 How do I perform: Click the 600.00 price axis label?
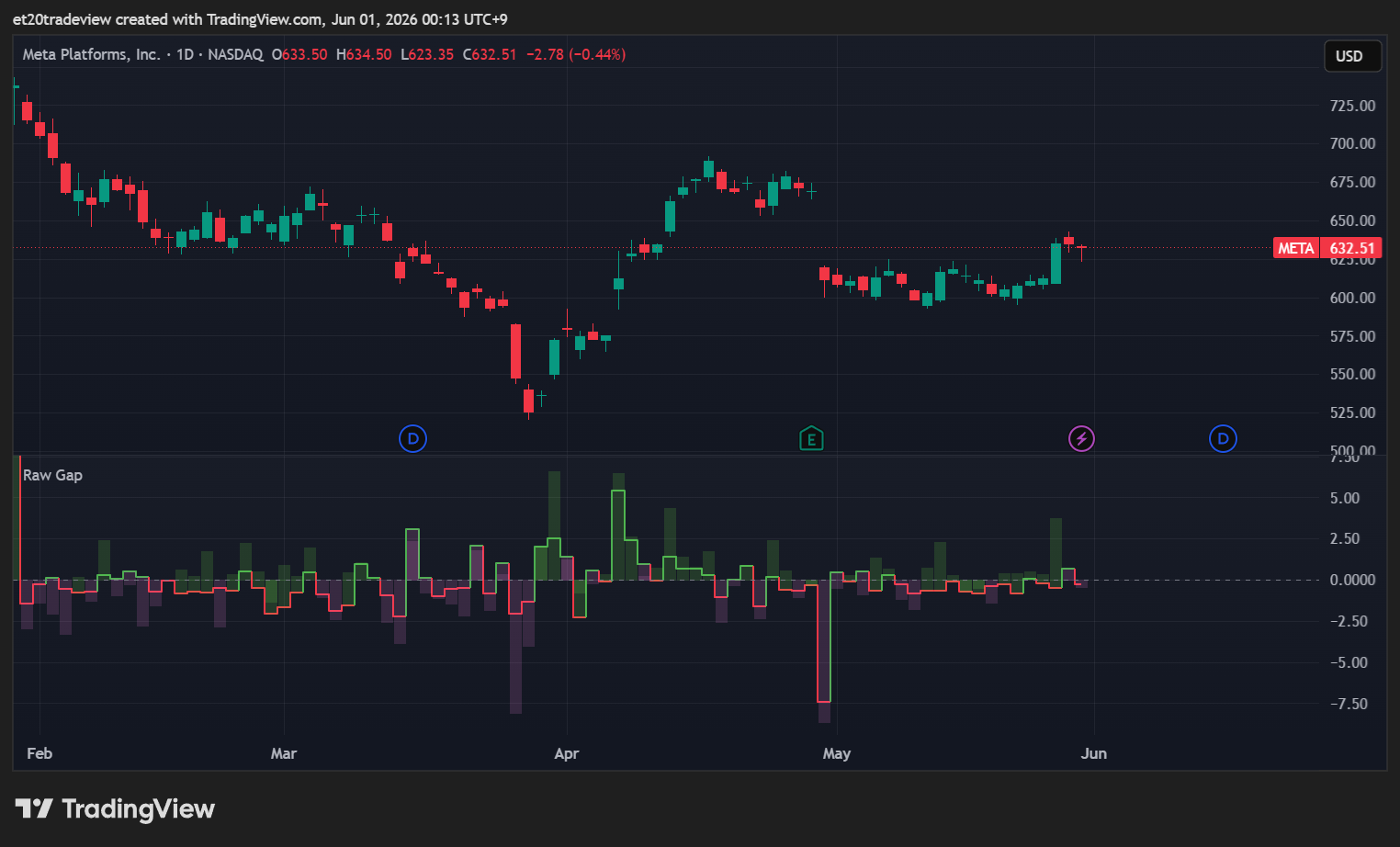[x=1352, y=298]
